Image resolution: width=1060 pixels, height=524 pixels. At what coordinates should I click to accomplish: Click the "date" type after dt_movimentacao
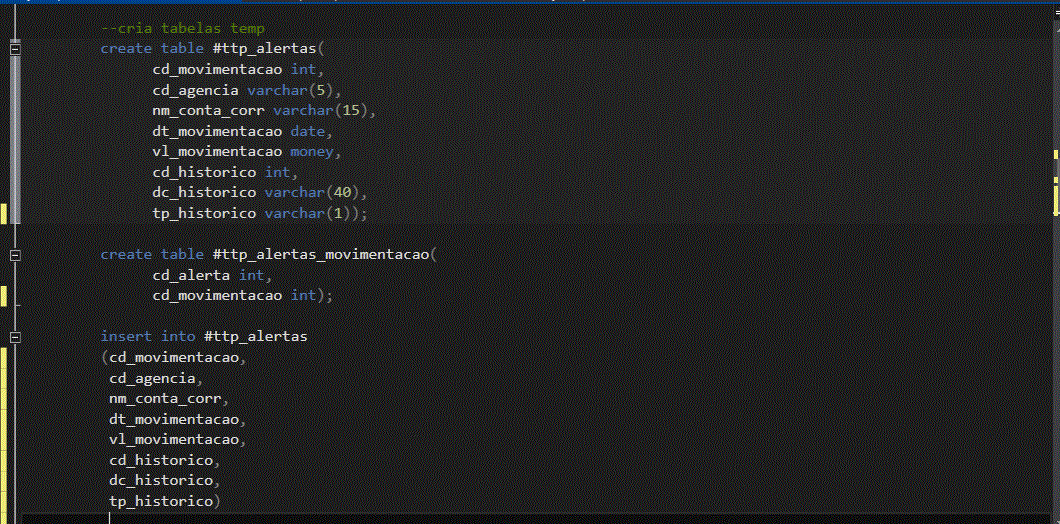(308, 131)
